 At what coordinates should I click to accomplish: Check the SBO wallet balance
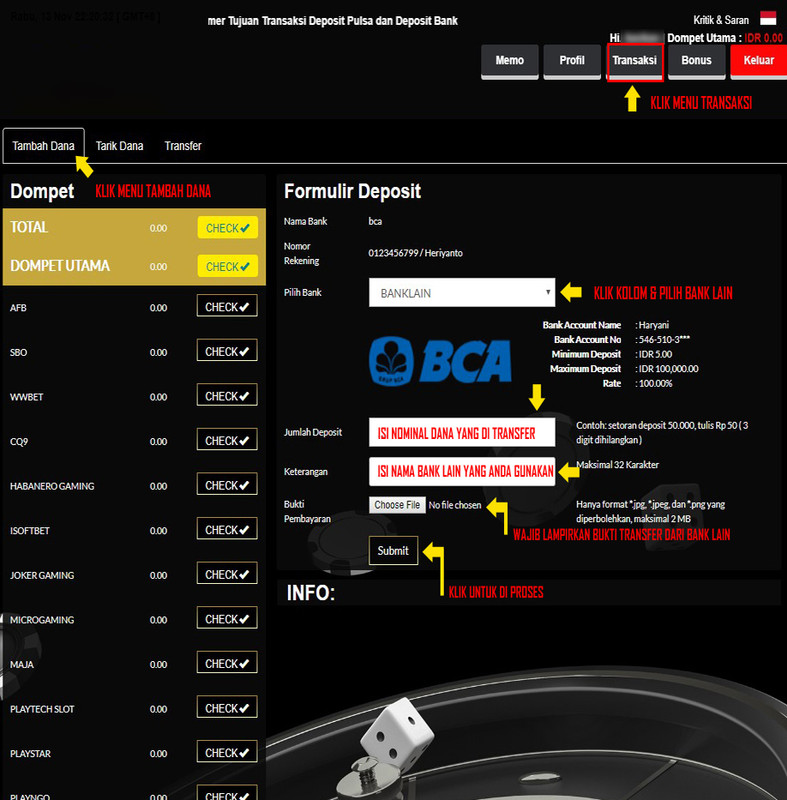click(227, 351)
